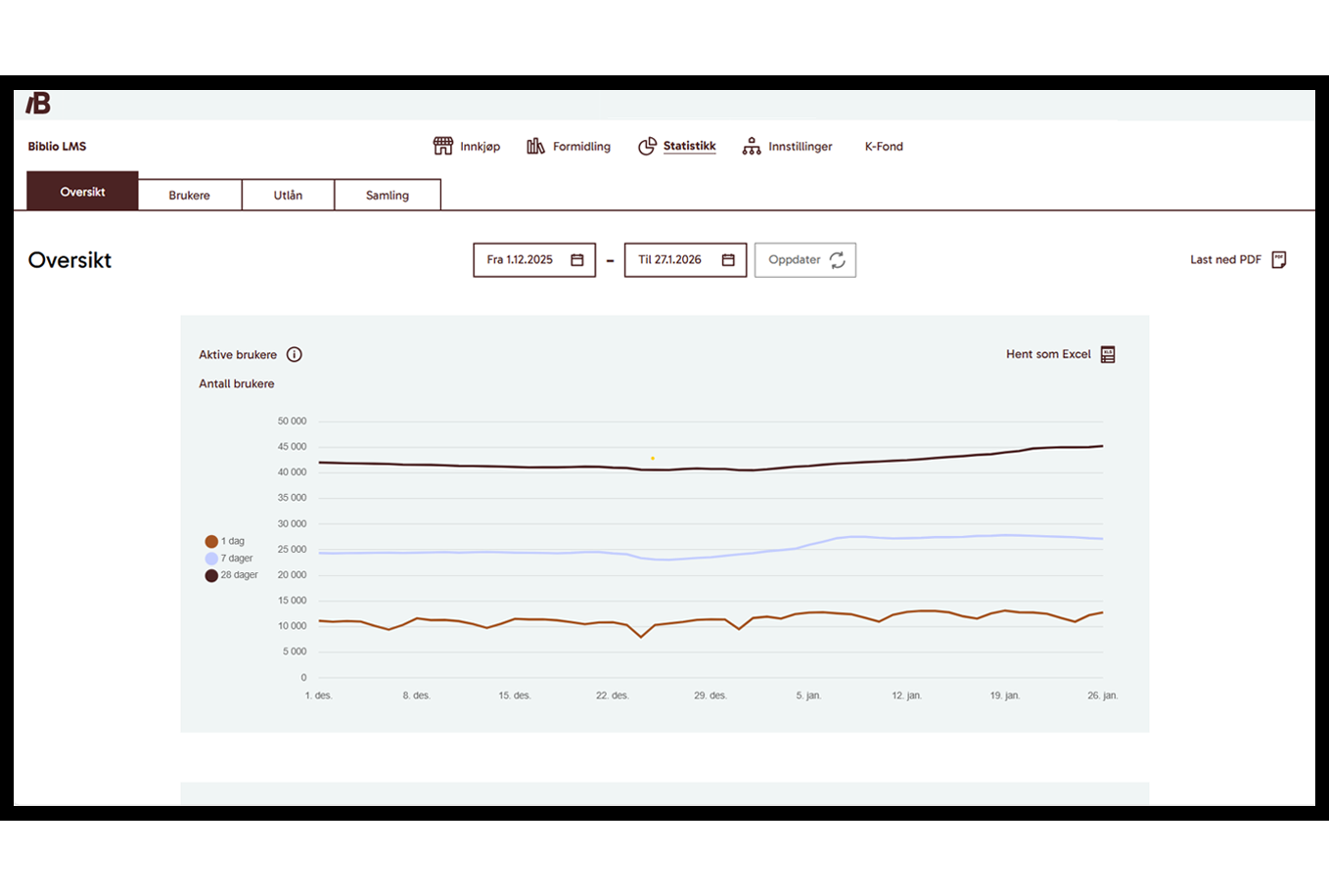The height and width of the screenshot is (896, 1329).
Task: Open the Samling tab
Action: coord(388,195)
